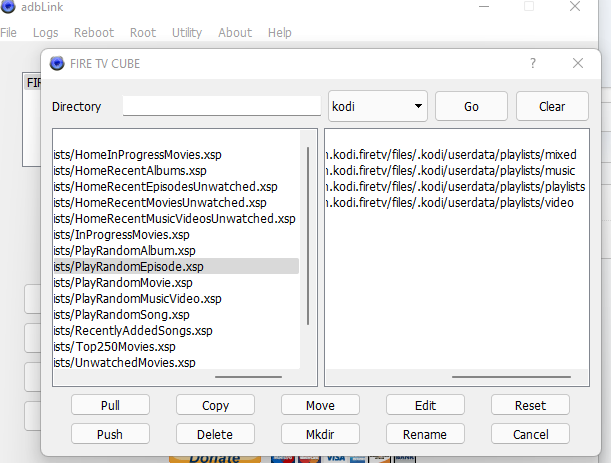Select Top250Movies.xsp file
Viewport: 611px width, 463px height.
(x=176, y=346)
